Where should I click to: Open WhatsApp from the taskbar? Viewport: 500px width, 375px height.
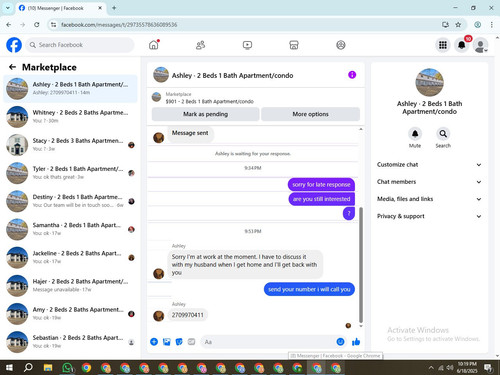[67, 368]
